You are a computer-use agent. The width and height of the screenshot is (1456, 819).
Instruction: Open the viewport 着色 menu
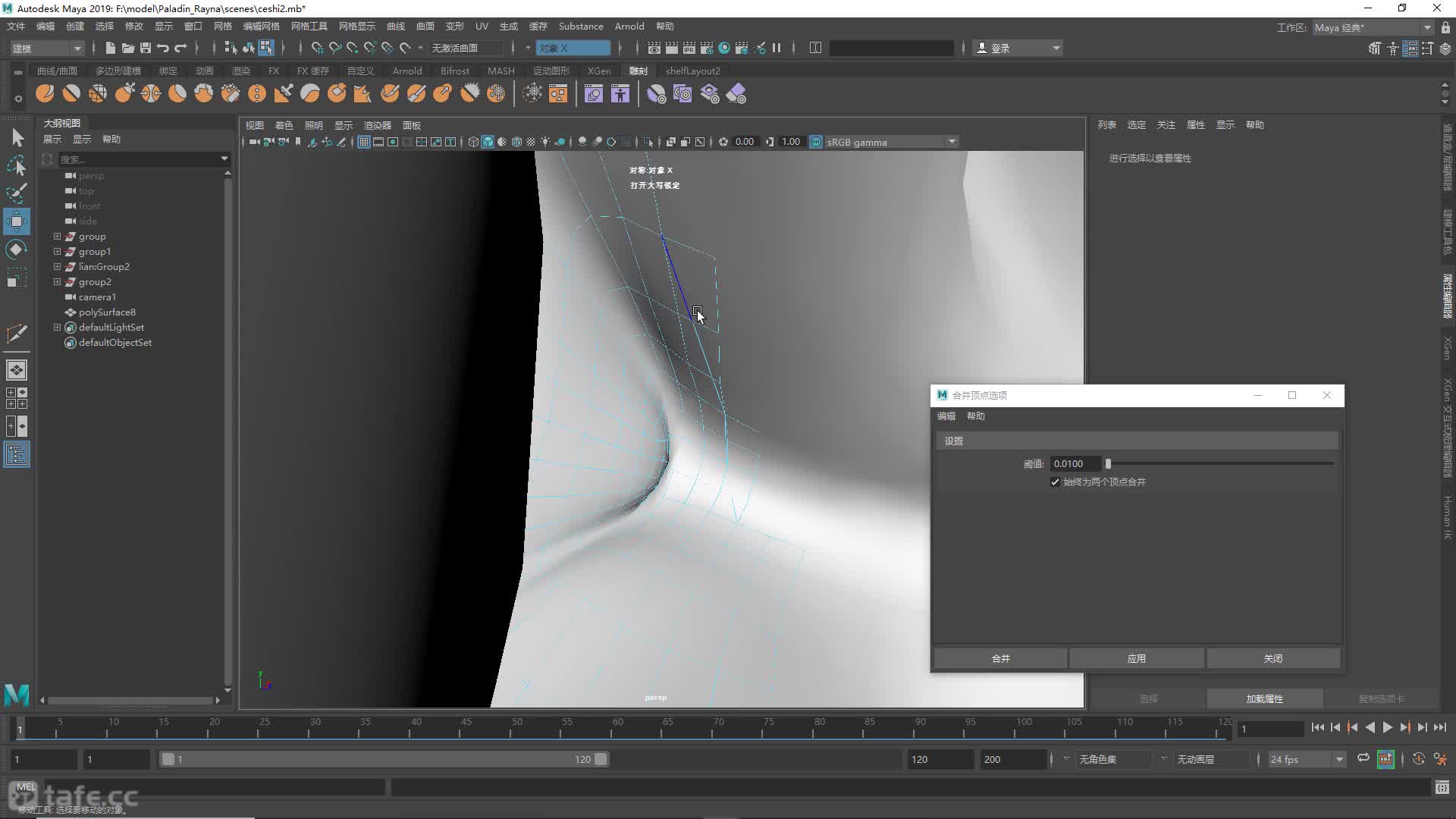click(284, 126)
